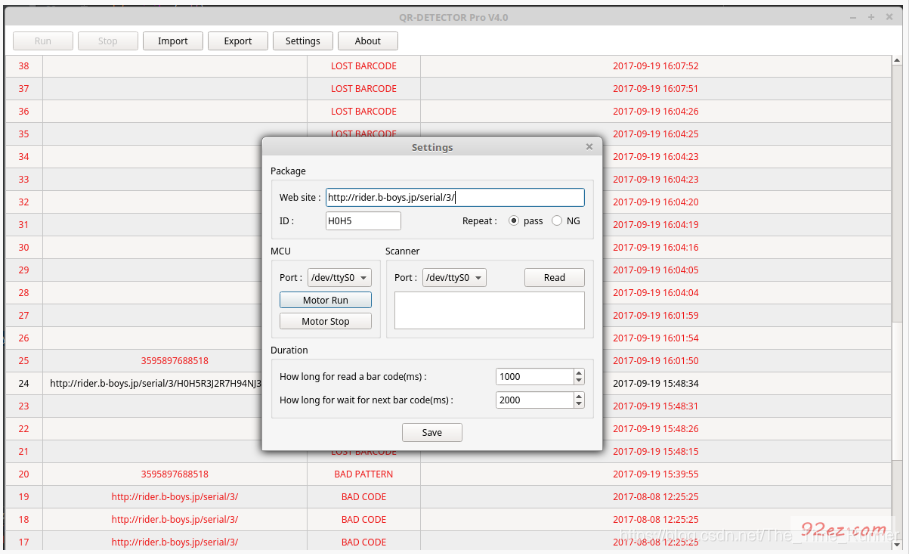
Task: Select row number 30 in the table
Action: tap(24, 247)
